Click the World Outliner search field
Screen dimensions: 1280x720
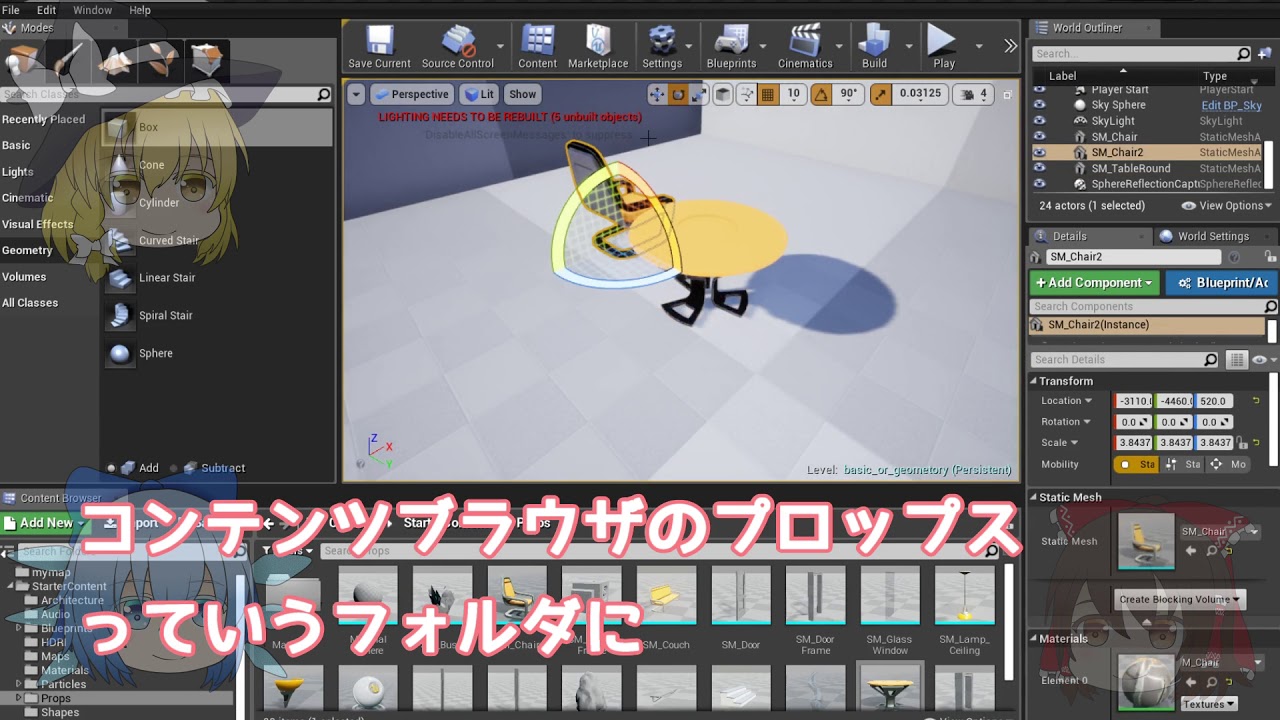[x=1141, y=54]
